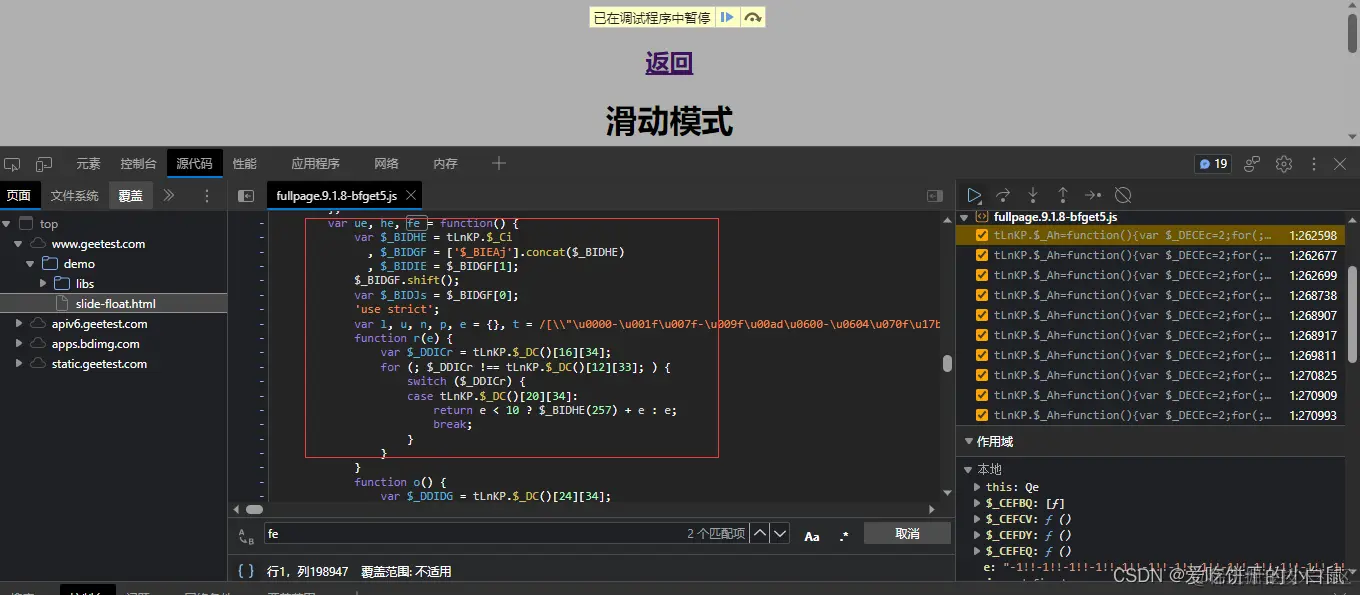Screen dimensions: 1360x595
Task: Uncheck breakpoint at 1:268917
Action: 982,336
